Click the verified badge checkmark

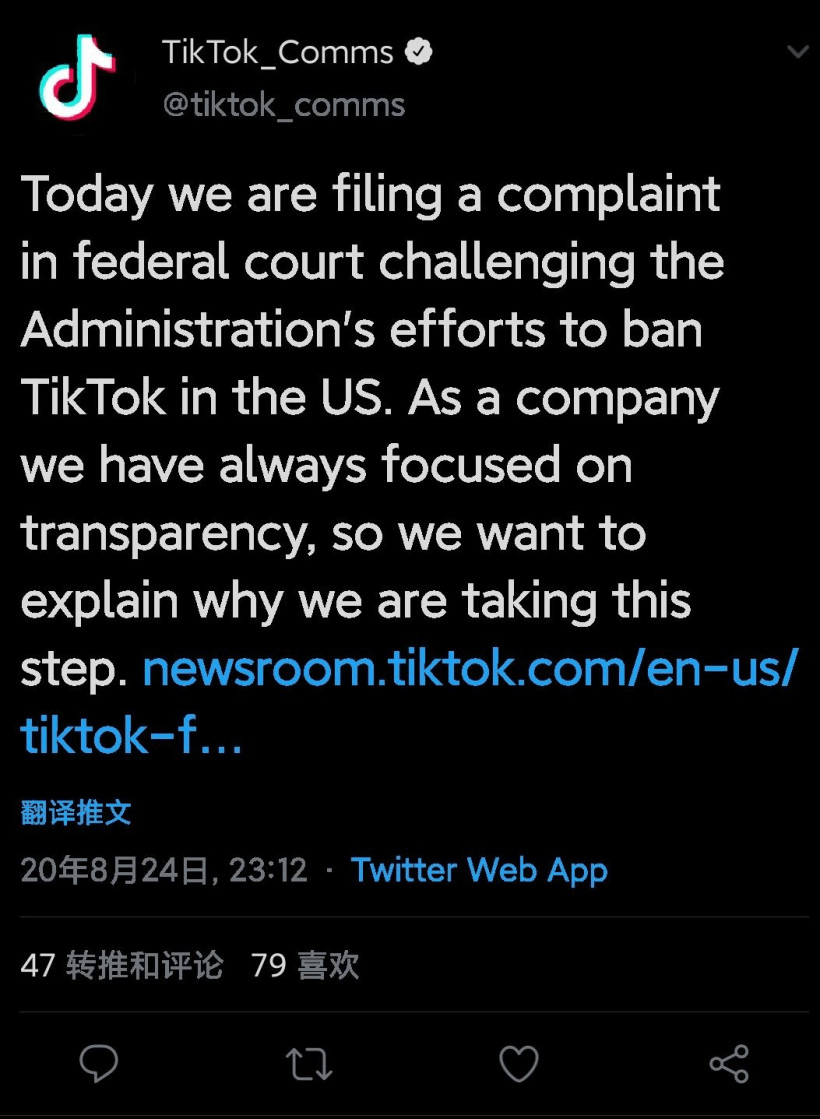click(x=419, y=52)
